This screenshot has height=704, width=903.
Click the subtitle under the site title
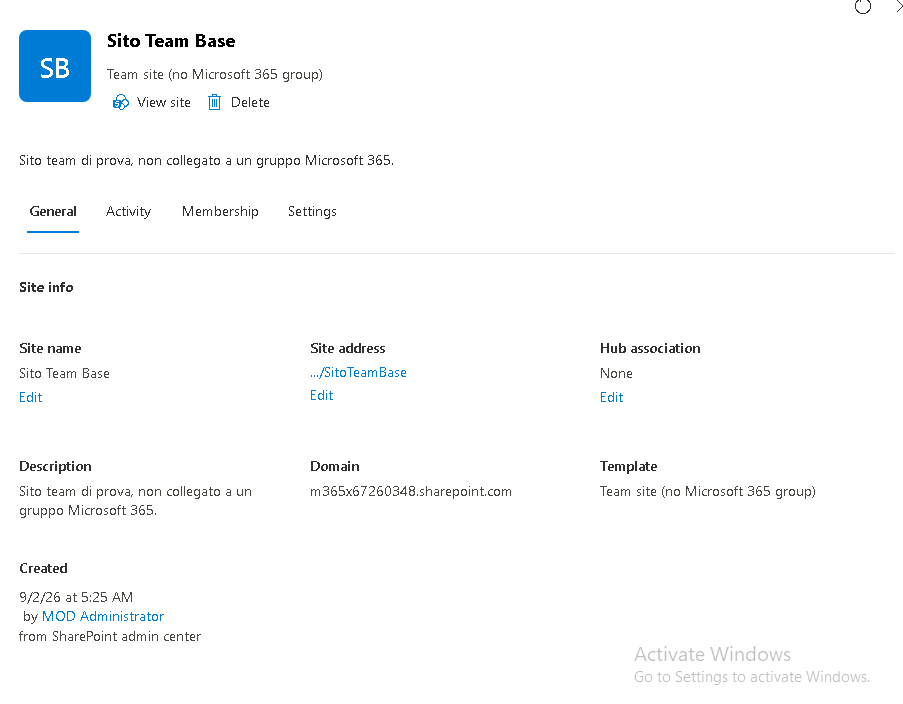point(215,74)
